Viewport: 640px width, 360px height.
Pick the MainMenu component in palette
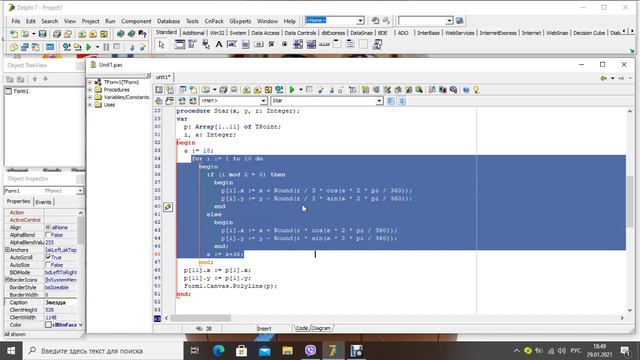click(x=192, y=44)
